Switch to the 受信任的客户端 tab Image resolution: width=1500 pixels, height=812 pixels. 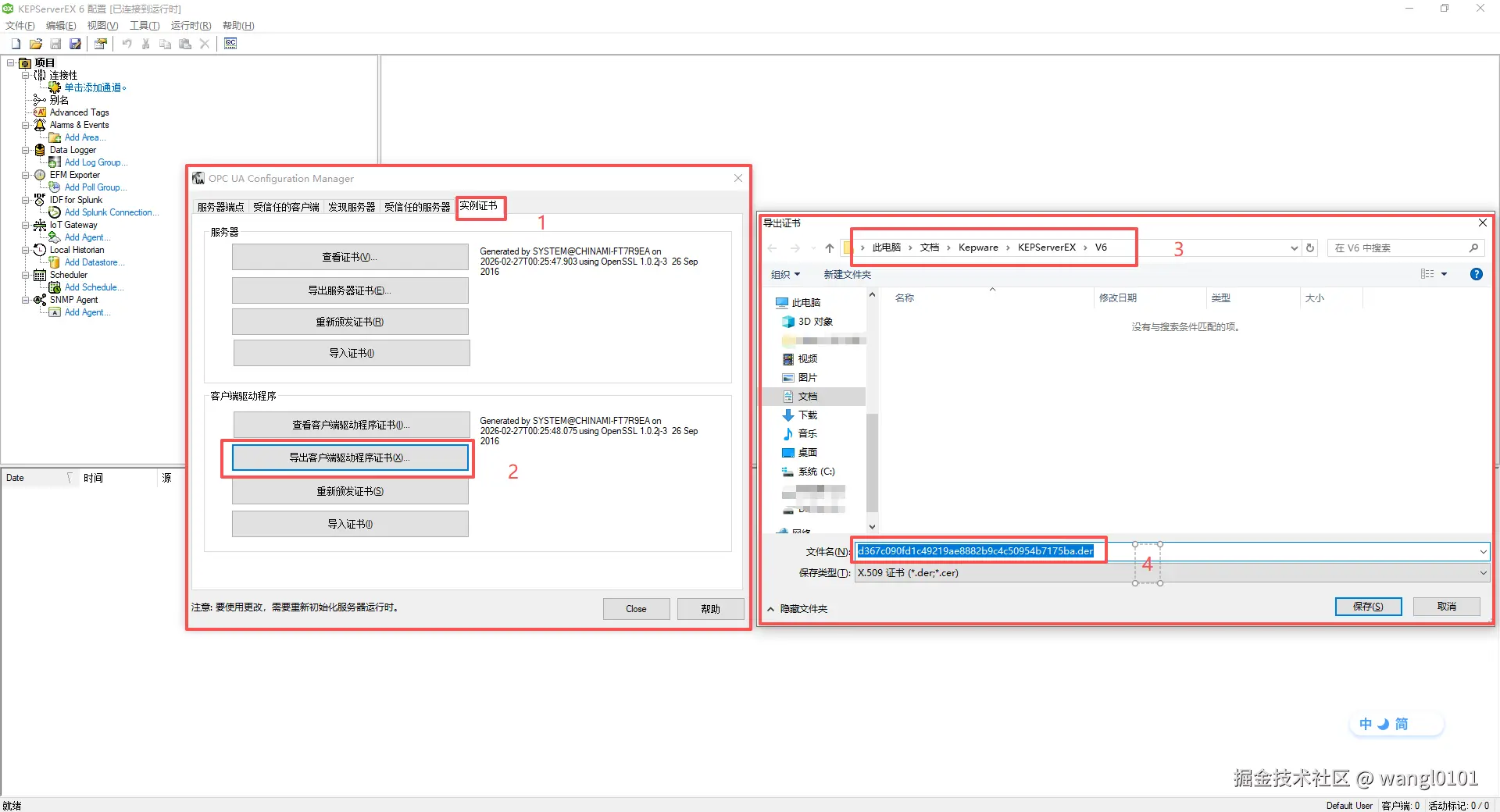click(x=286, y=207)
